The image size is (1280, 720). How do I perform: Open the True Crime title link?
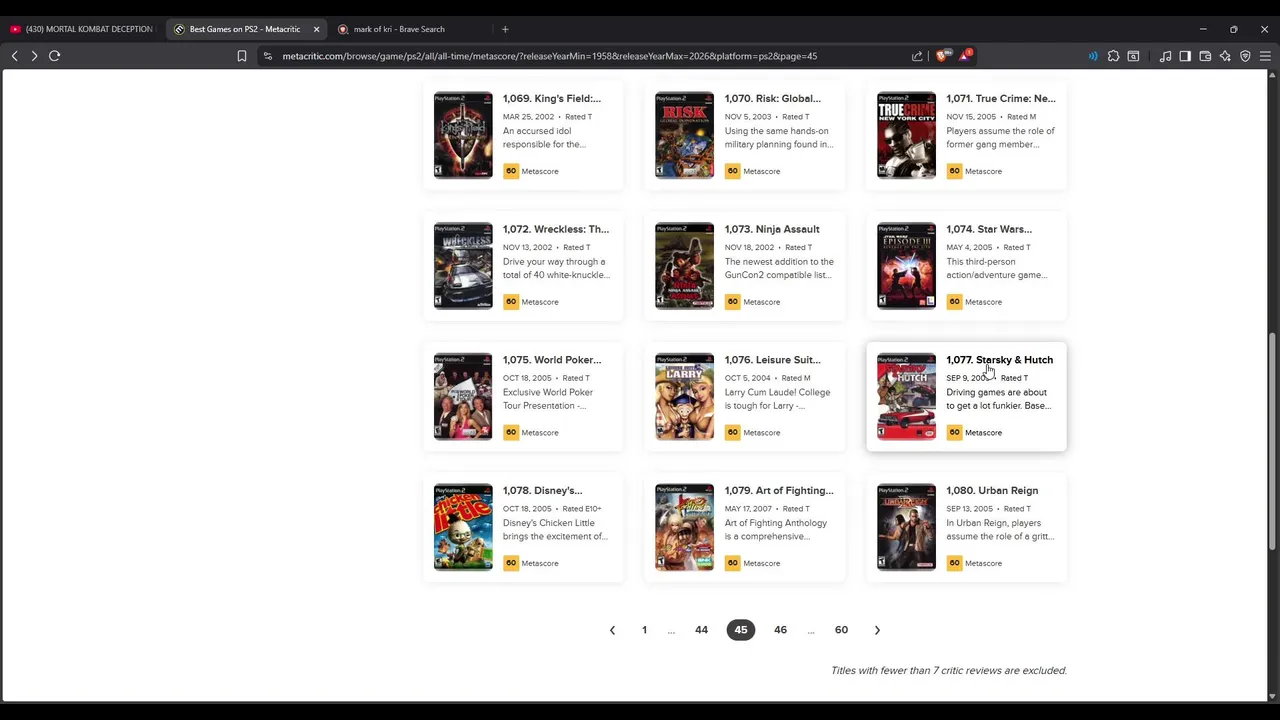pyautogui.click(x=1001, y=99)
